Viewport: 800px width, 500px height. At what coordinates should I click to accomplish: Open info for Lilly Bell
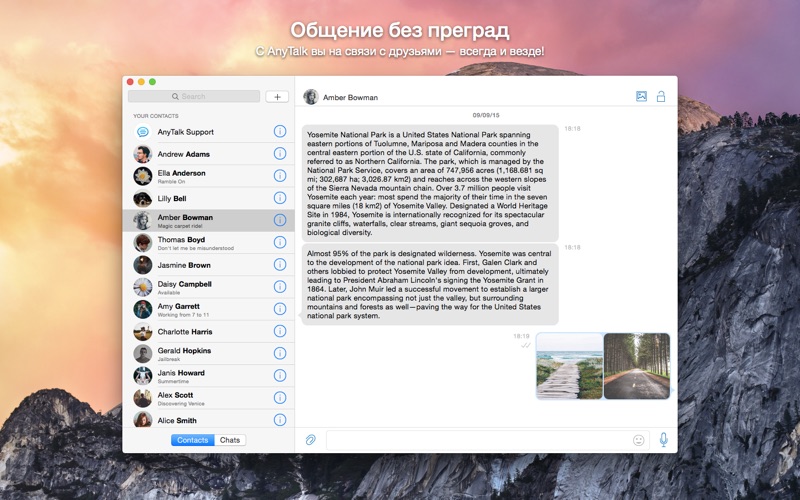point(280,197)
